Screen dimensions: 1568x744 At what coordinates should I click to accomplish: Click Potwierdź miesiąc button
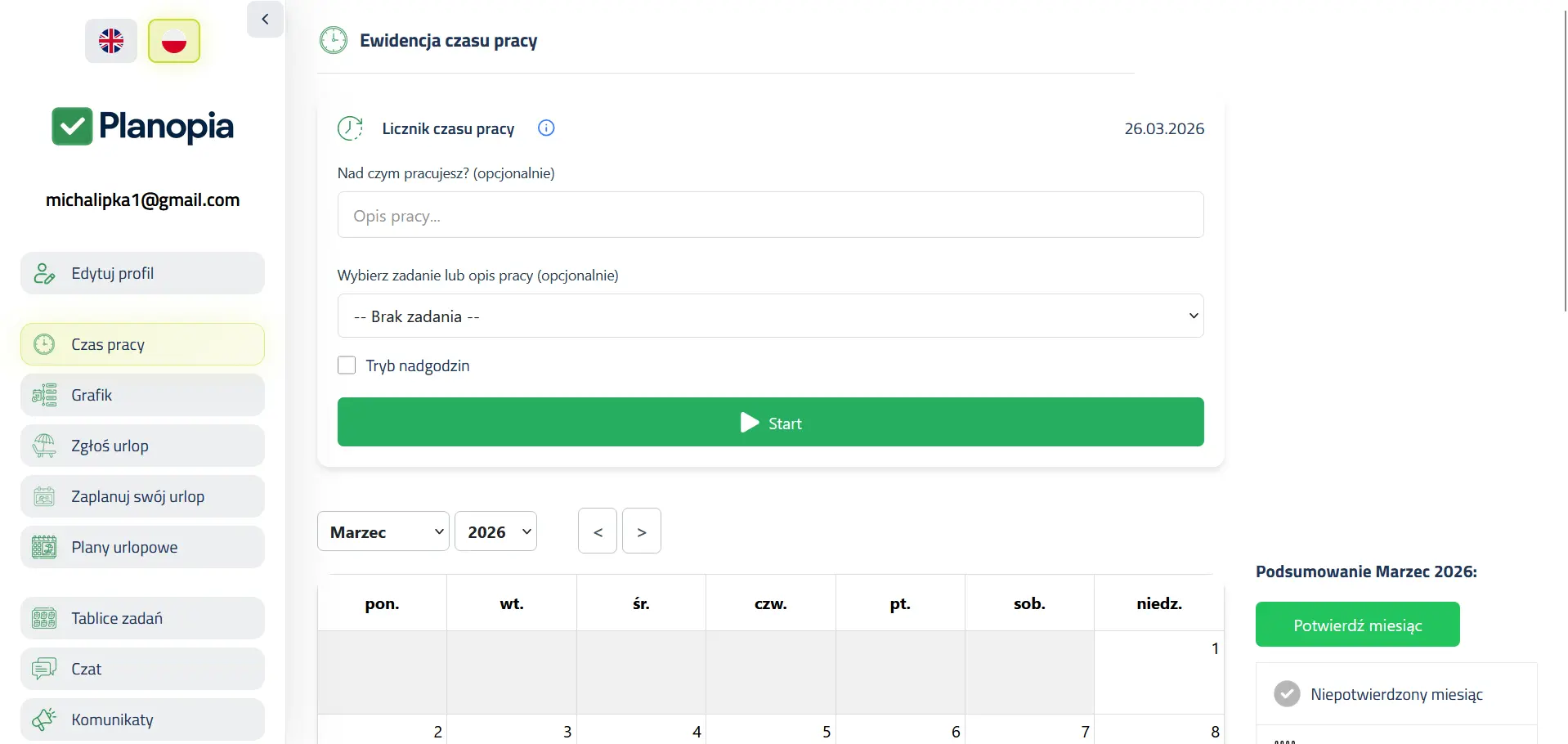click(1357, 625)
